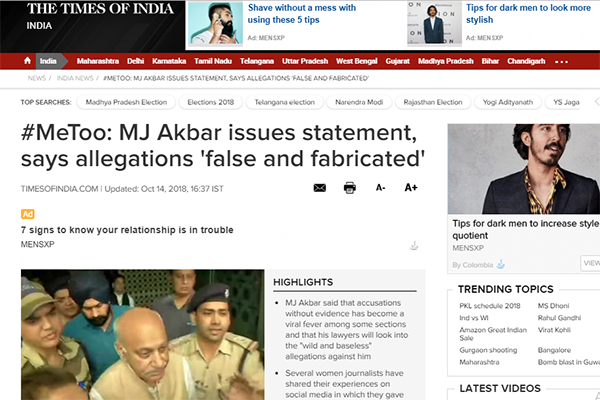Print the article using printer icon
Screen dimensions: 600x400
tap(349, 188)
